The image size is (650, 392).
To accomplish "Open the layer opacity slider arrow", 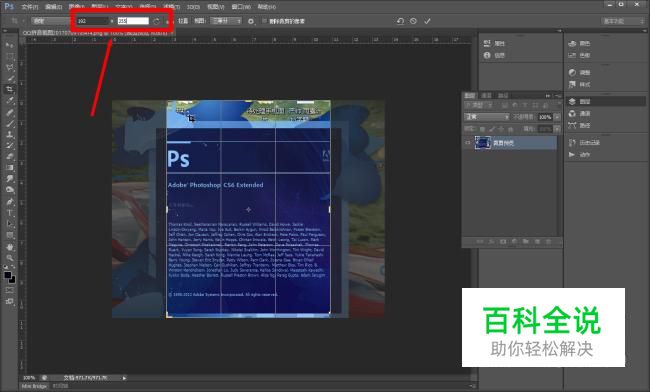I will 557,117.
